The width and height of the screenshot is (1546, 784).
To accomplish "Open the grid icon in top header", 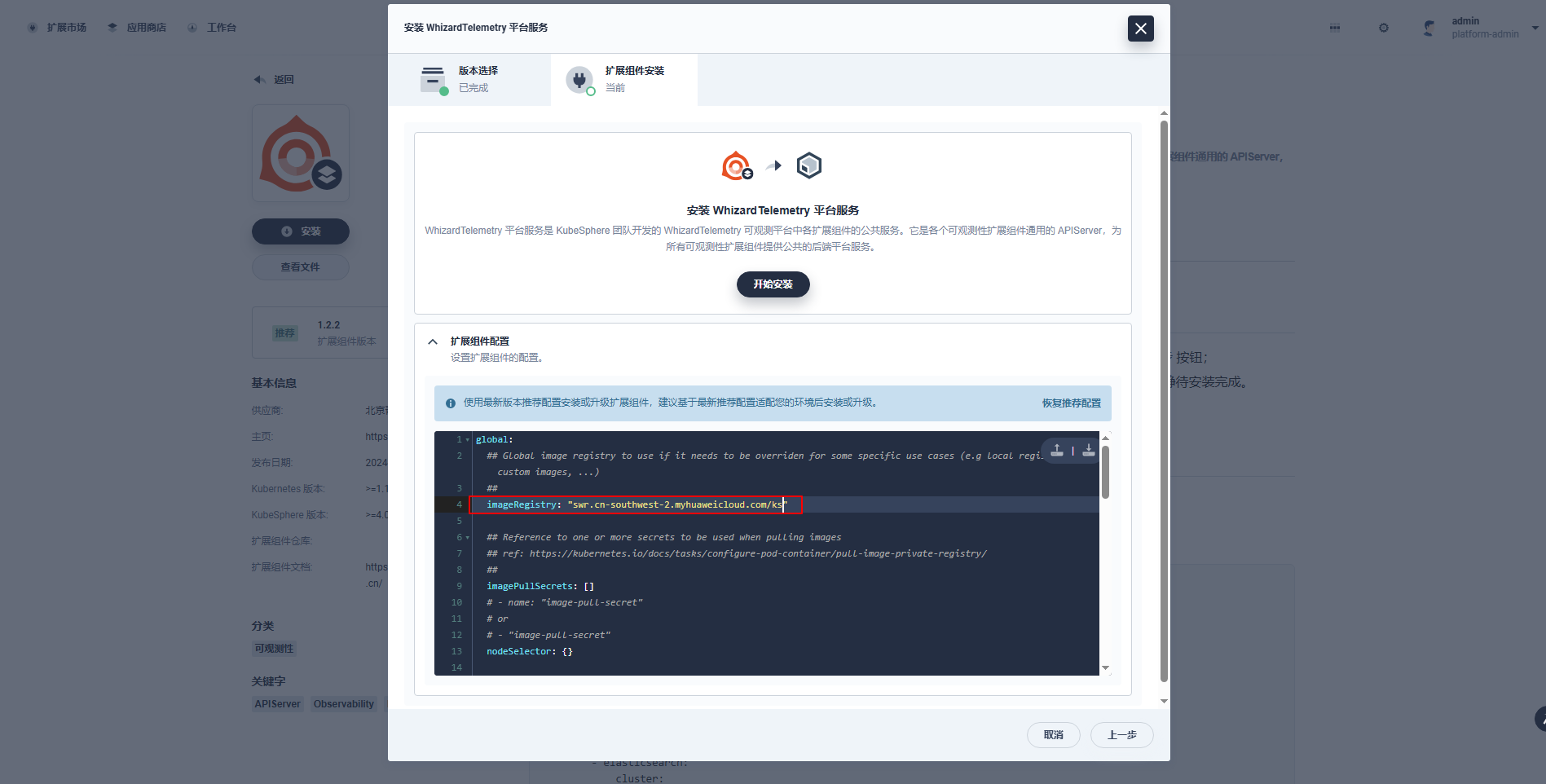I will pos(1335,28).
